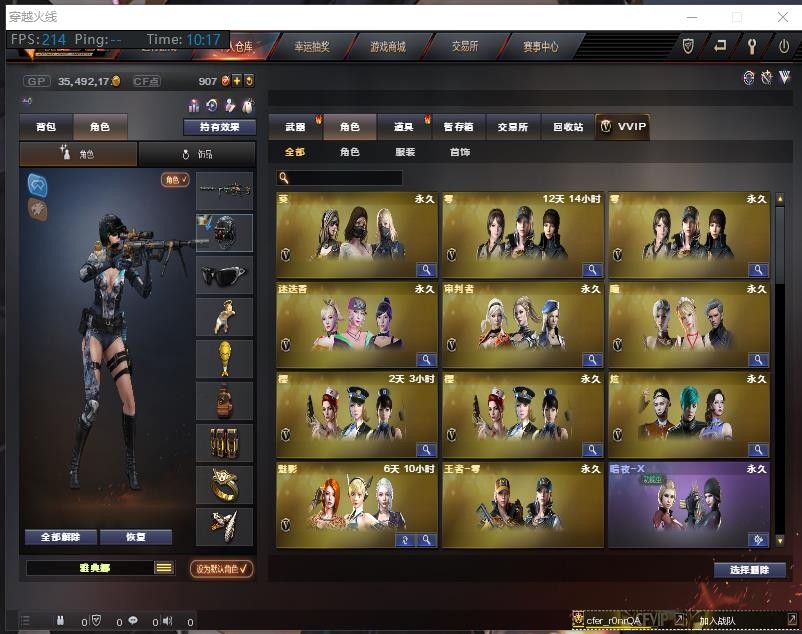Viewport: 802px width, 634px height.
Task: Filter by 全部 category
Action: point(295,152)
